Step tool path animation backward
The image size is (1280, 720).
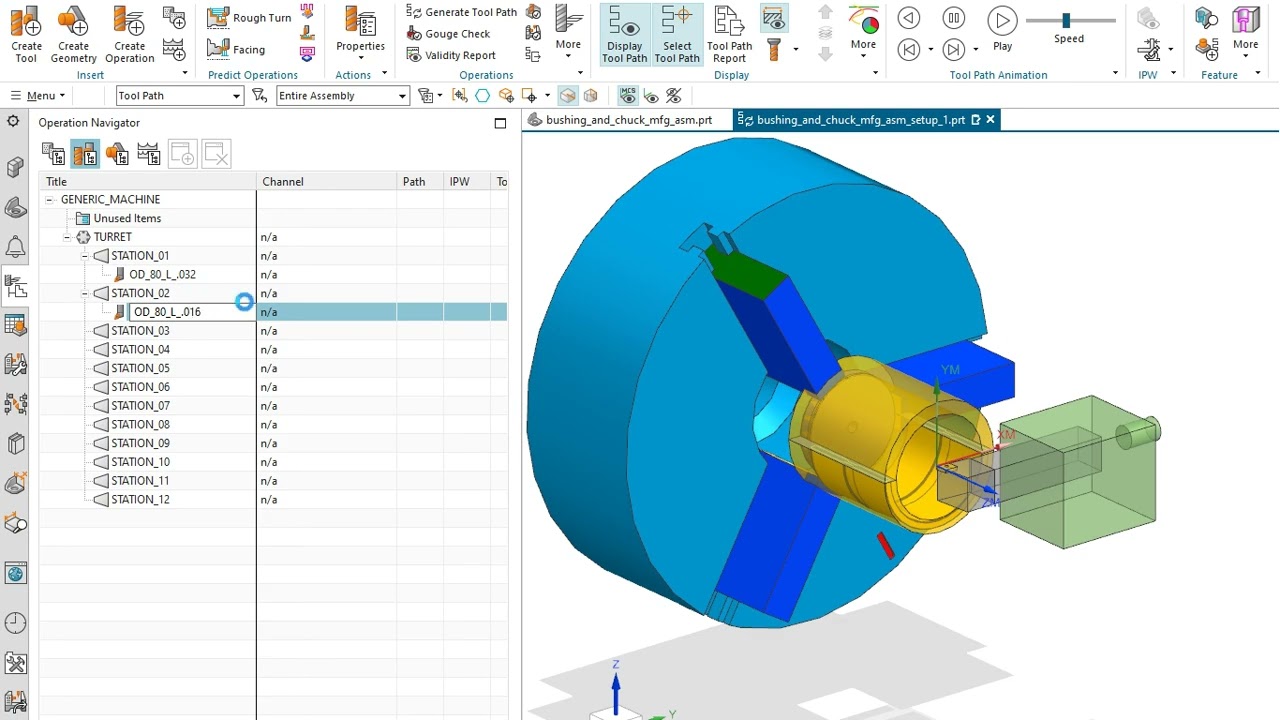(908, 18)
